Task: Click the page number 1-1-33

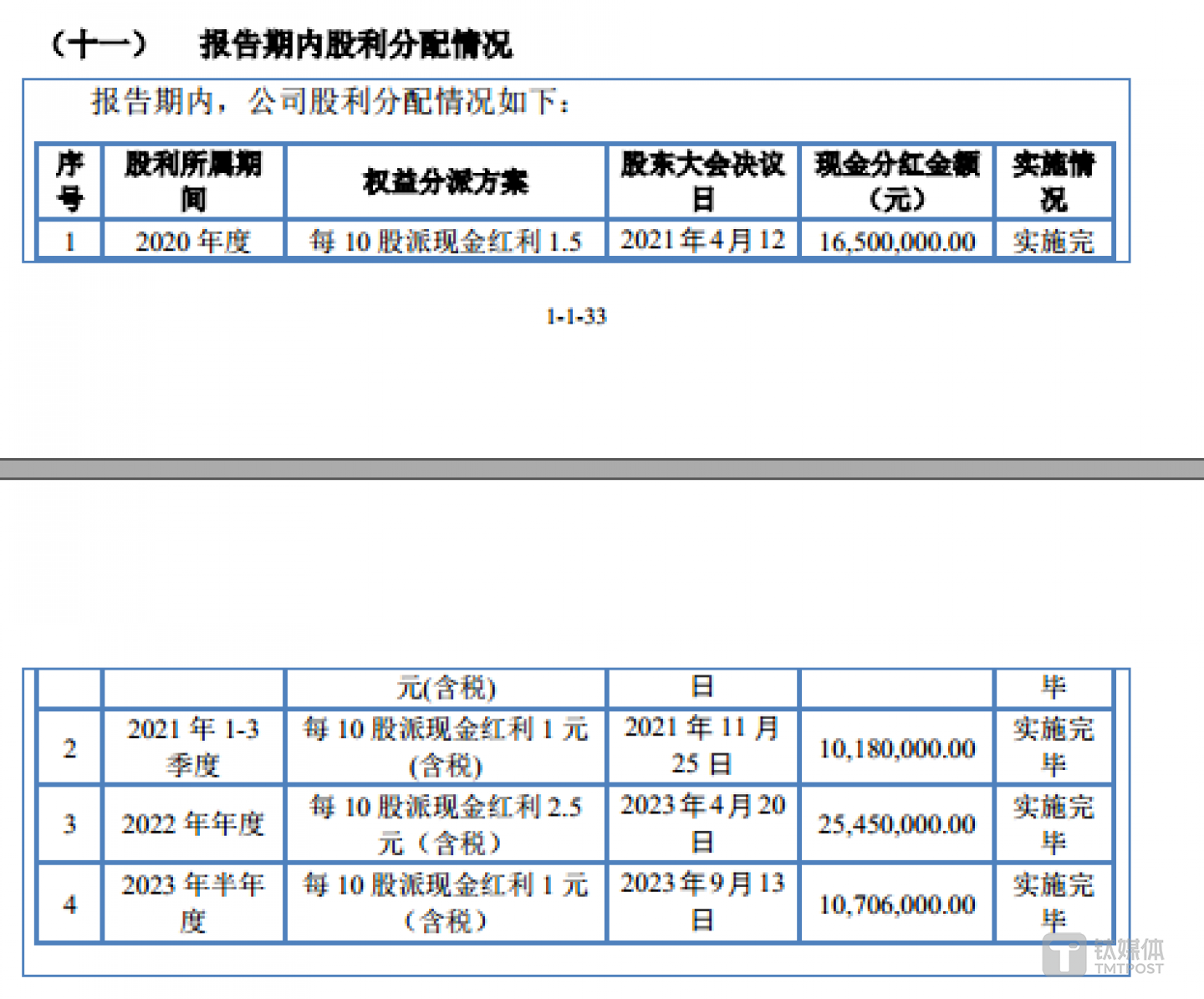Action: click(575, 317)
